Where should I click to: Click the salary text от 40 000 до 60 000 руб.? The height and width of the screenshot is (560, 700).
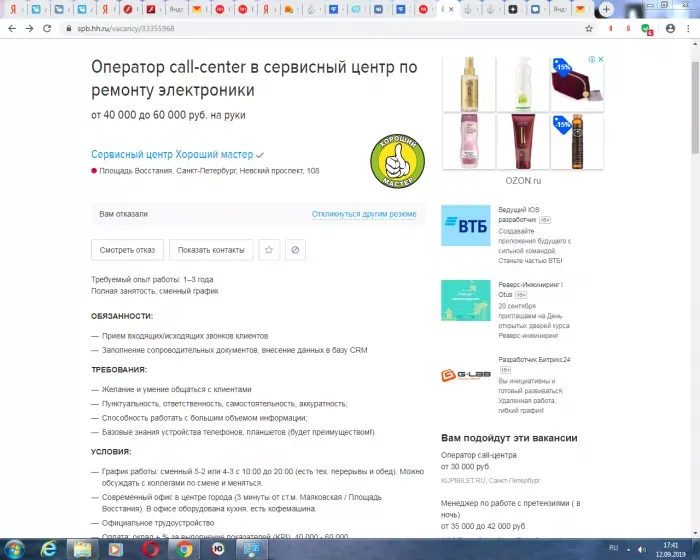click(168, 115)
